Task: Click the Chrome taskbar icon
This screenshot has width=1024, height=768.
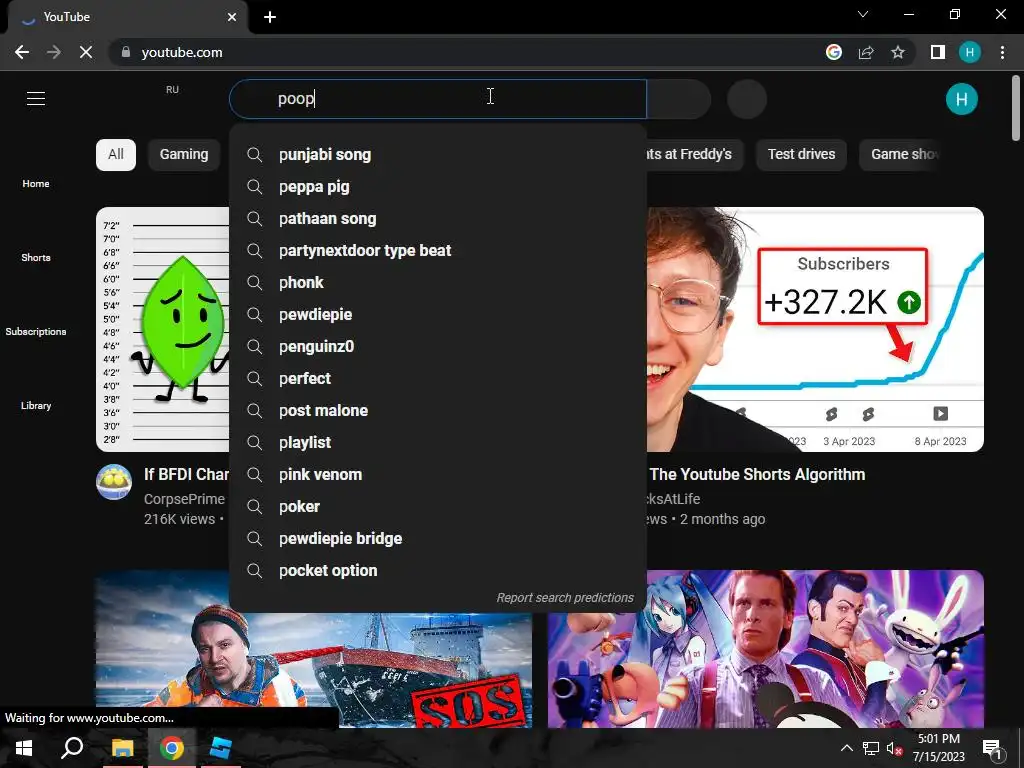Action: point(172,748)
